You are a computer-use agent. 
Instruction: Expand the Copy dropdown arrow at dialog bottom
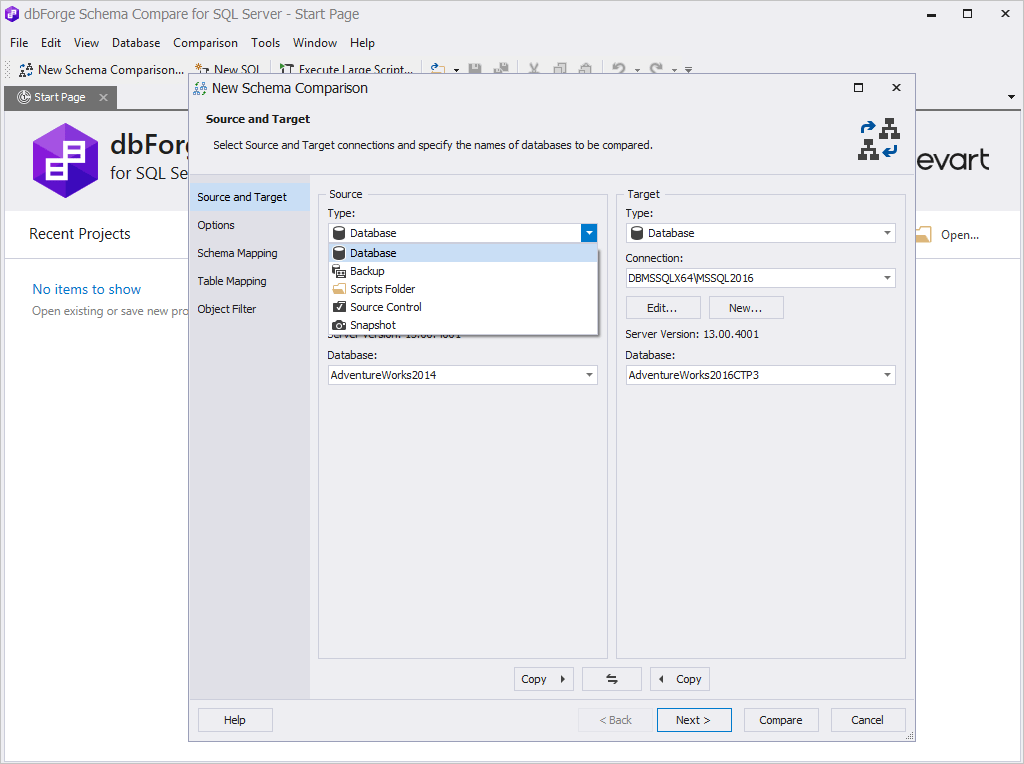pyautogui.click(x=565, y=679)
